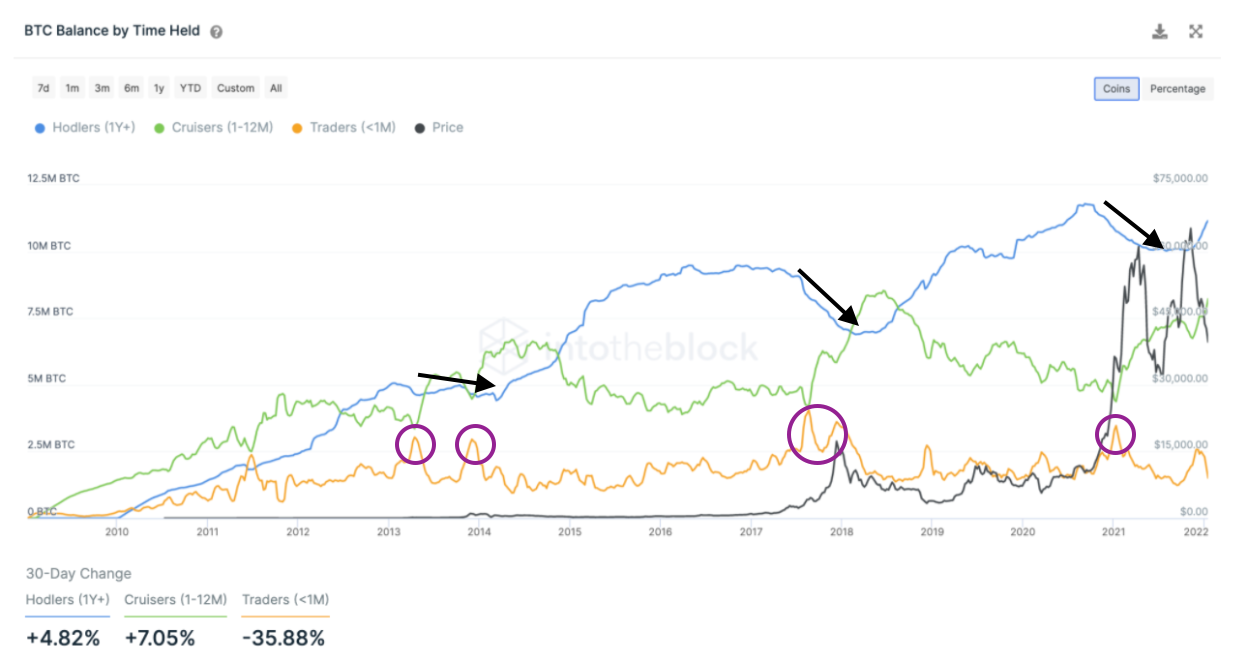Set the chart to a 6m window

[x=131, y=88]
